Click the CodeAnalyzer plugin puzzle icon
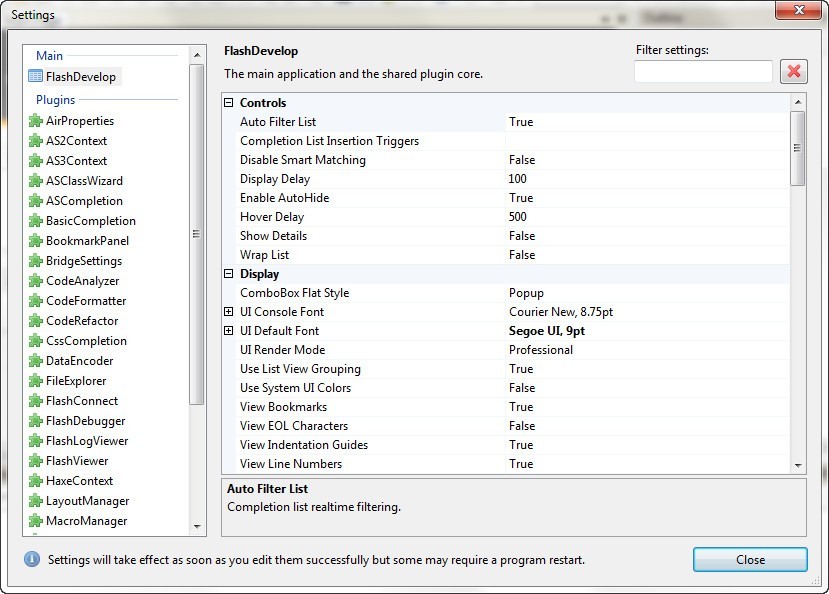This screenshot has height=594, width=829. [35, 281]
